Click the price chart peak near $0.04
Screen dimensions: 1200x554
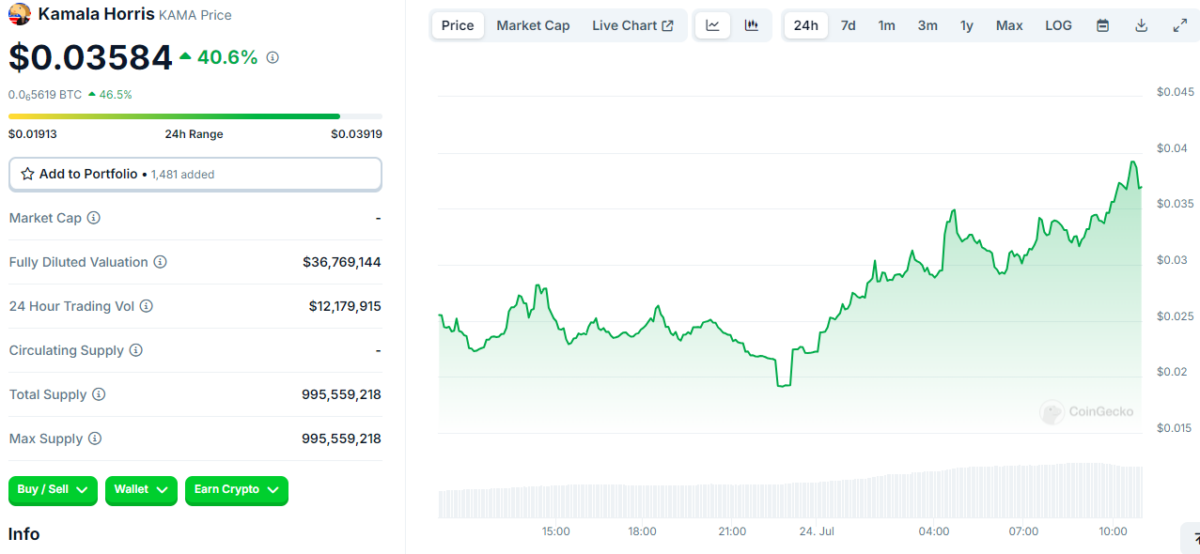[1133, 162]
